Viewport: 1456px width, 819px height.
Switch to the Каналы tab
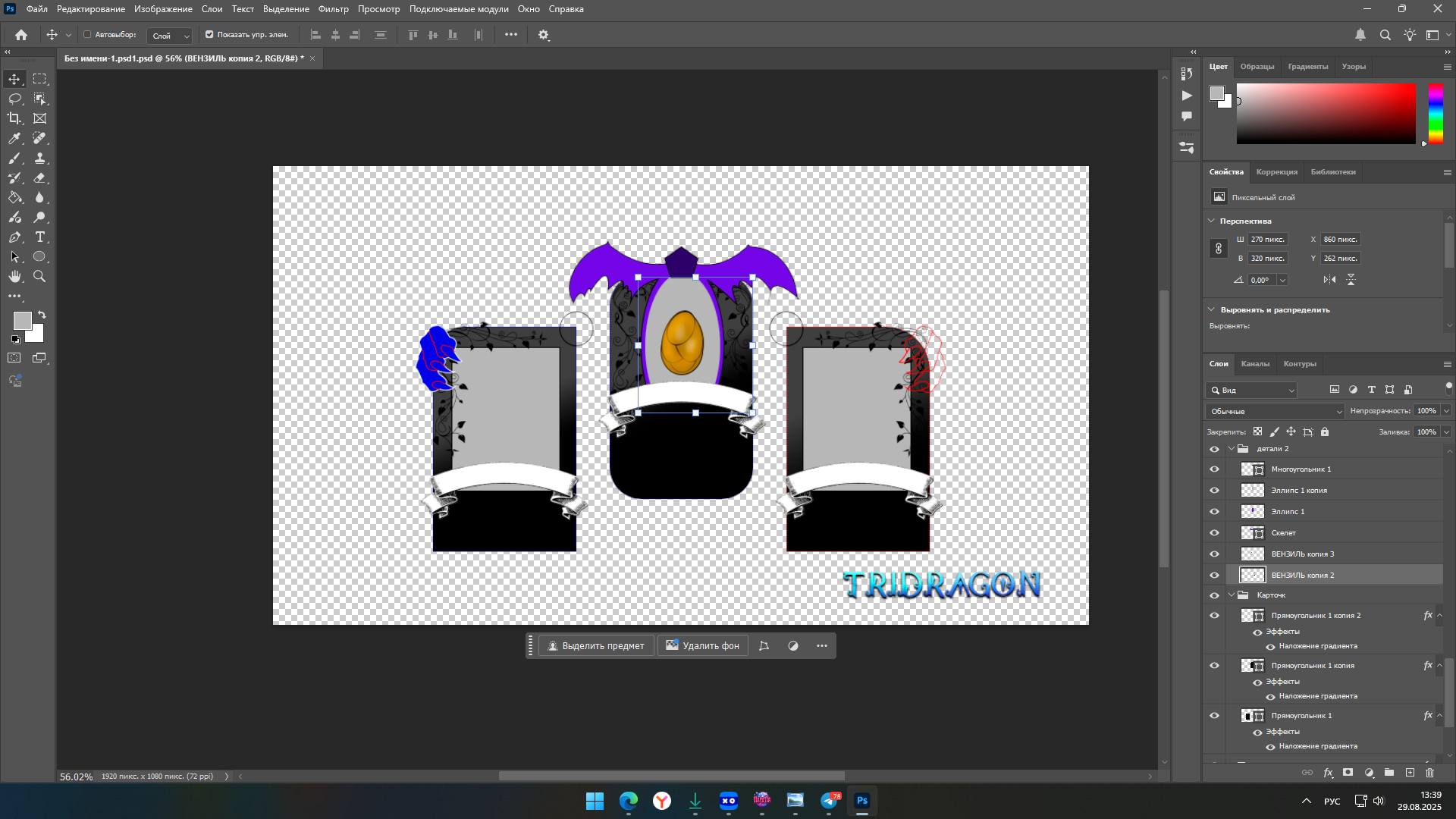click(1254, 364)
